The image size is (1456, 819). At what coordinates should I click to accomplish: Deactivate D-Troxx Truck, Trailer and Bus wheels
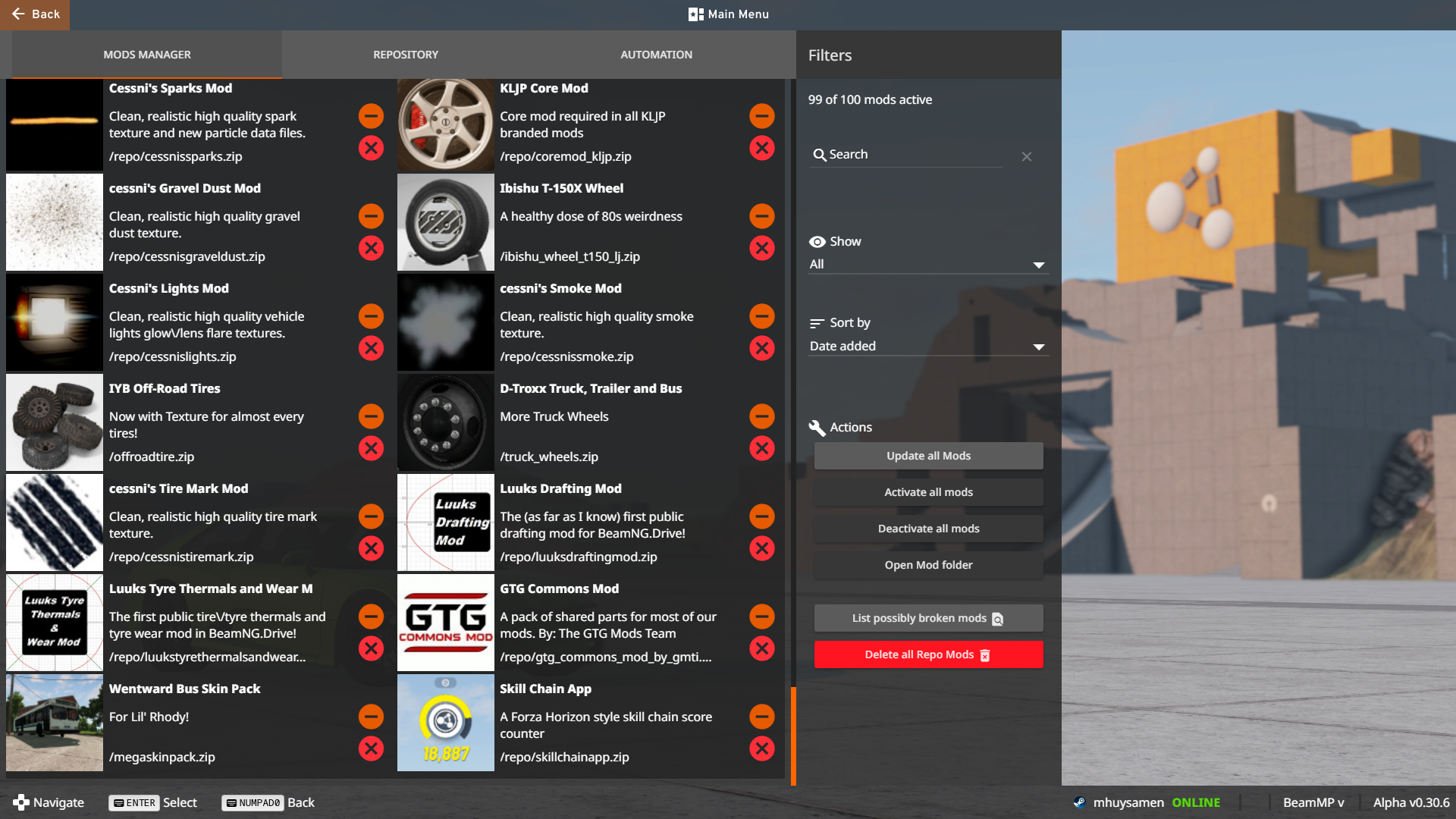(x=762, y=416)
